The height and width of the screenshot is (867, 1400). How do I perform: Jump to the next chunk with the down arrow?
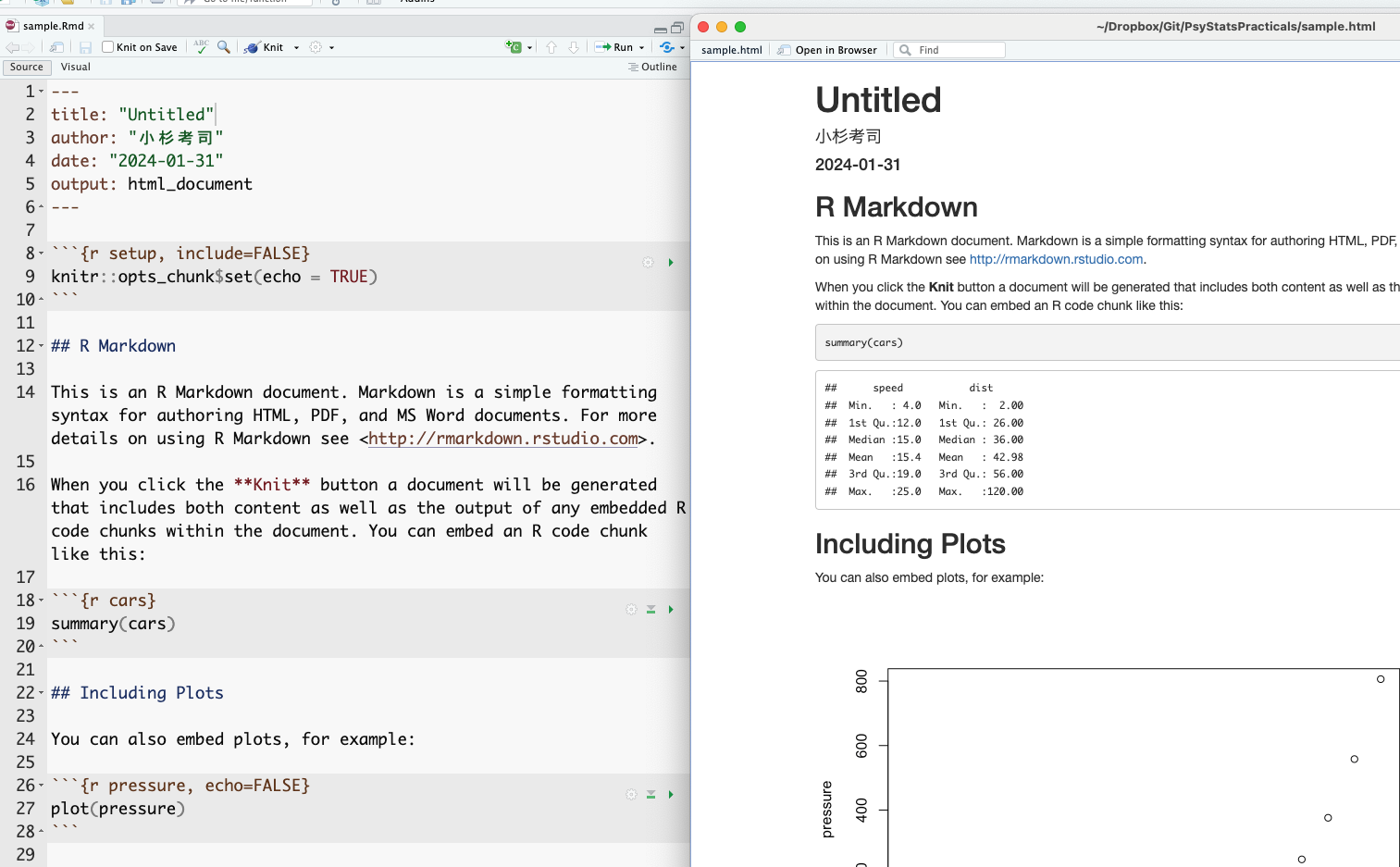click(x=574, y=47)
